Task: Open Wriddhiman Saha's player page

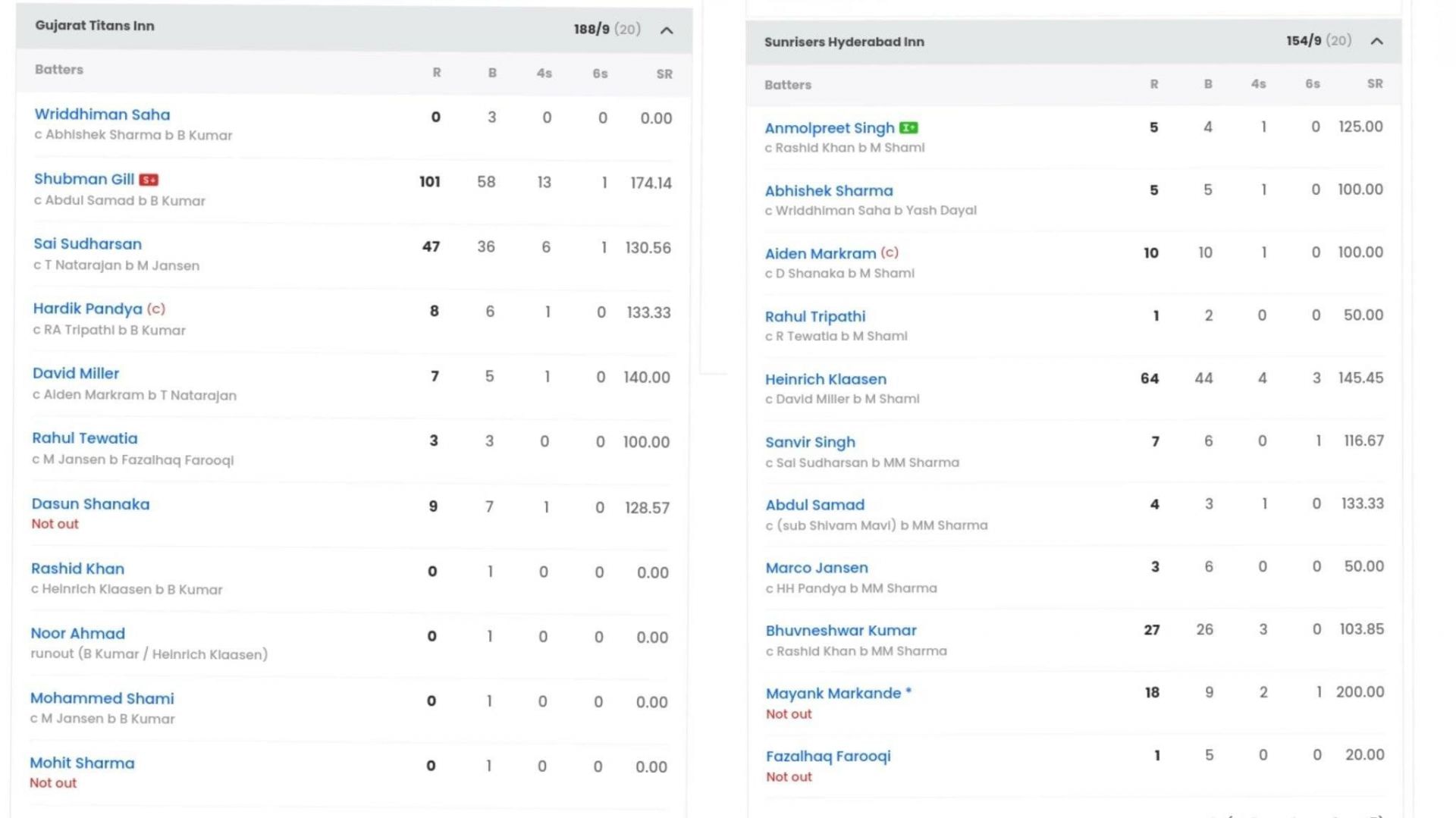Action: point(102,114)
